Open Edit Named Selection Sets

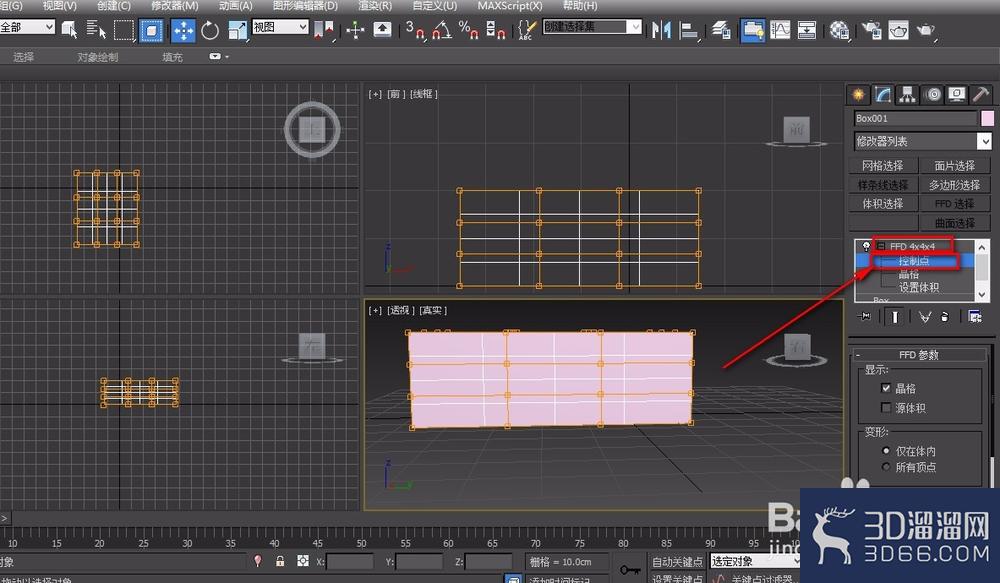tap(526, 29)
